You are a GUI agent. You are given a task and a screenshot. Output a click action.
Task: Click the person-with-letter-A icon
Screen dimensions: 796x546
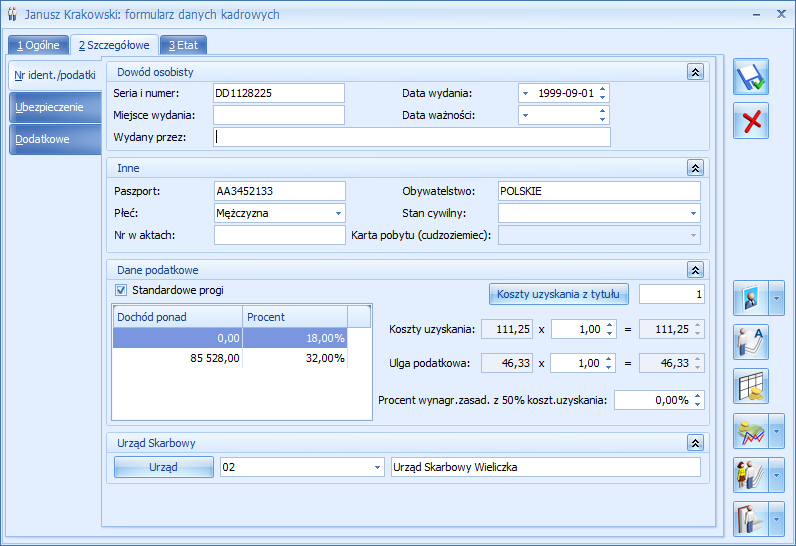[751, 342]
